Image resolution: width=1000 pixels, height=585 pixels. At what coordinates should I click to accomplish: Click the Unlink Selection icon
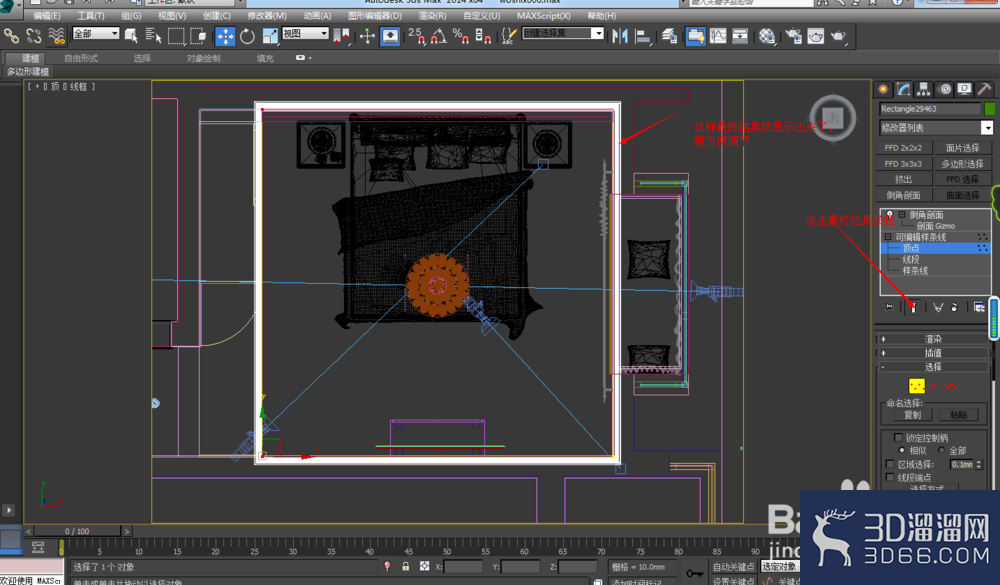34,36
